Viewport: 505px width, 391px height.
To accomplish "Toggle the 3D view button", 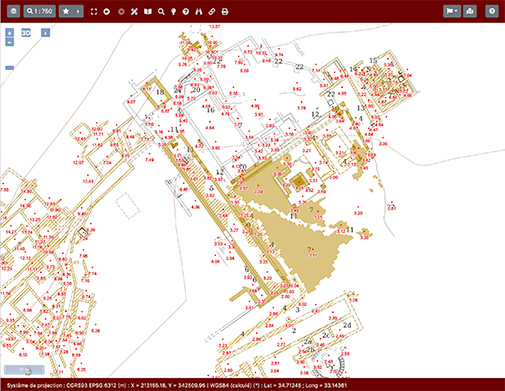I will click(x=26, y=33).
